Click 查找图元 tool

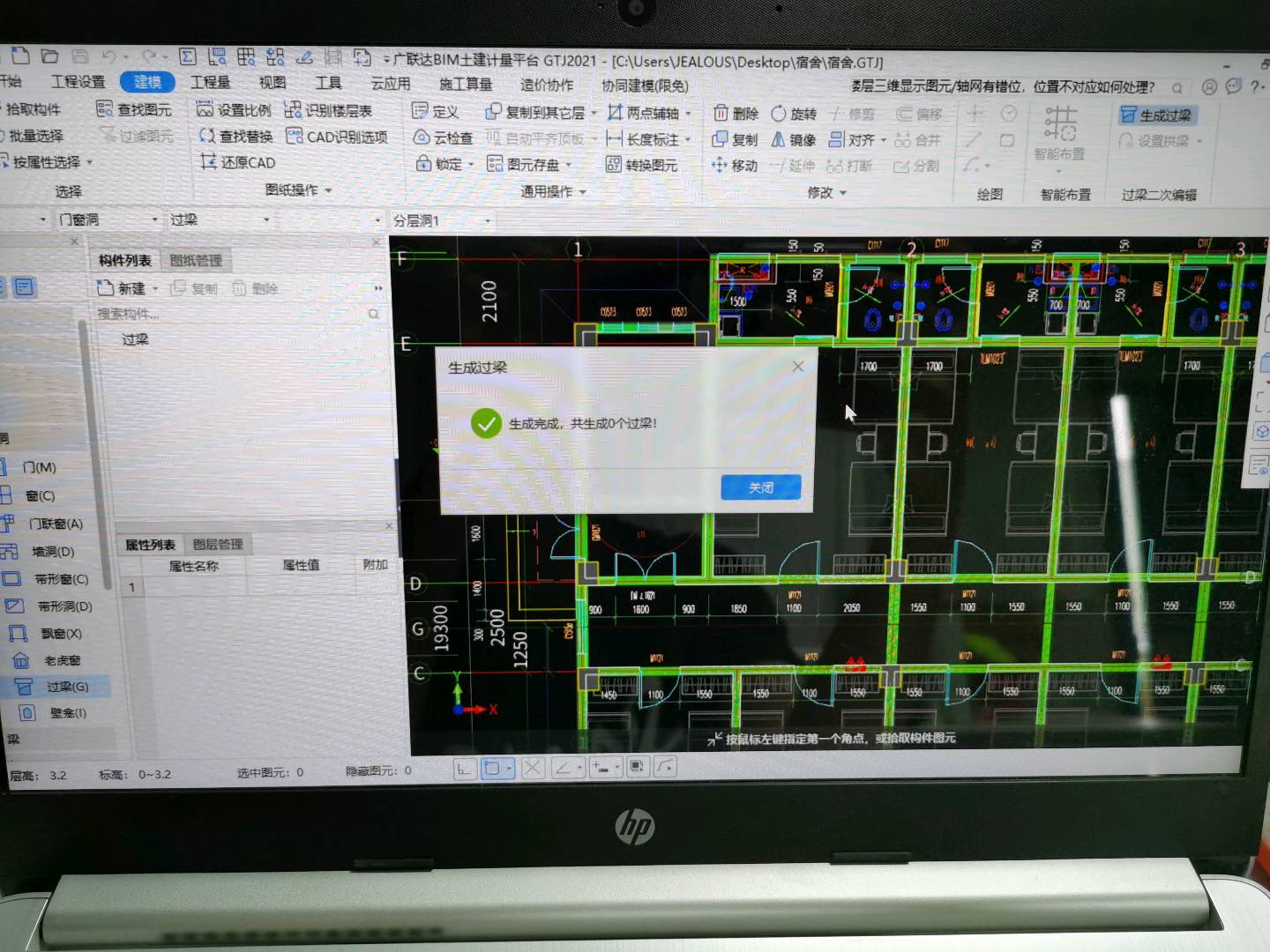(x=134, y=109)
